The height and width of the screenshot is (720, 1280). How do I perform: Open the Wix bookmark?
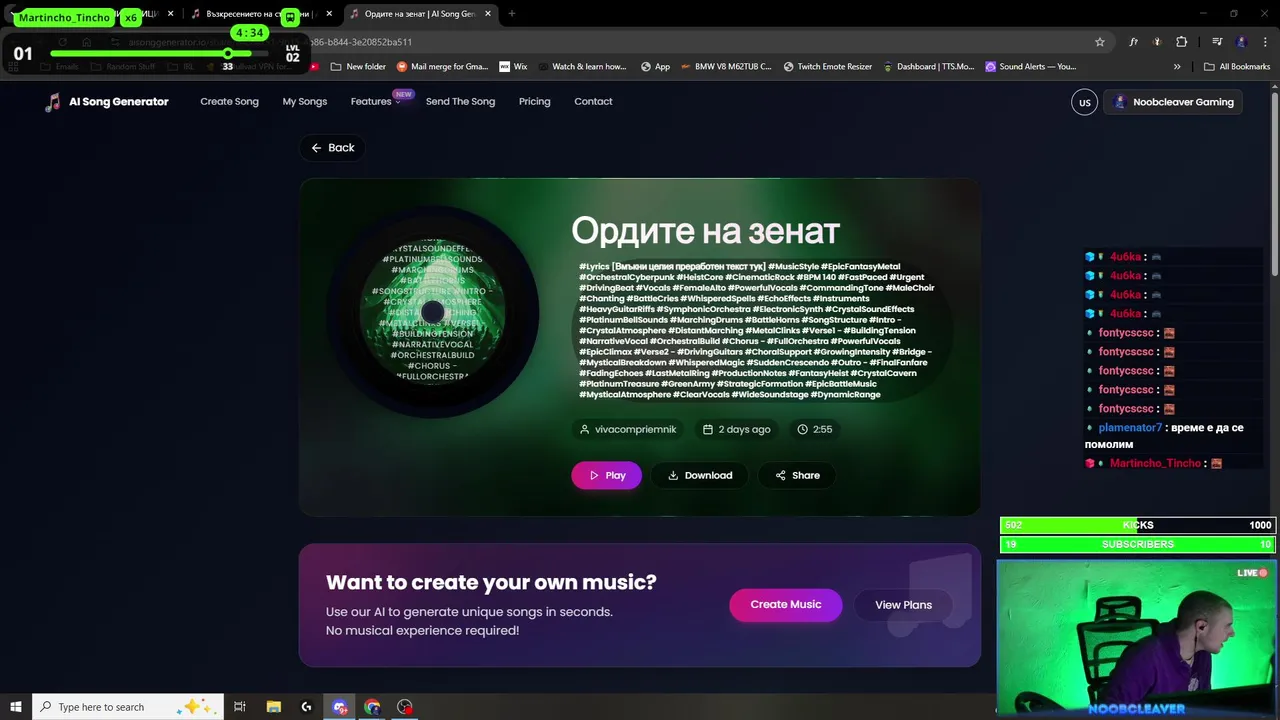coord(513,67)
